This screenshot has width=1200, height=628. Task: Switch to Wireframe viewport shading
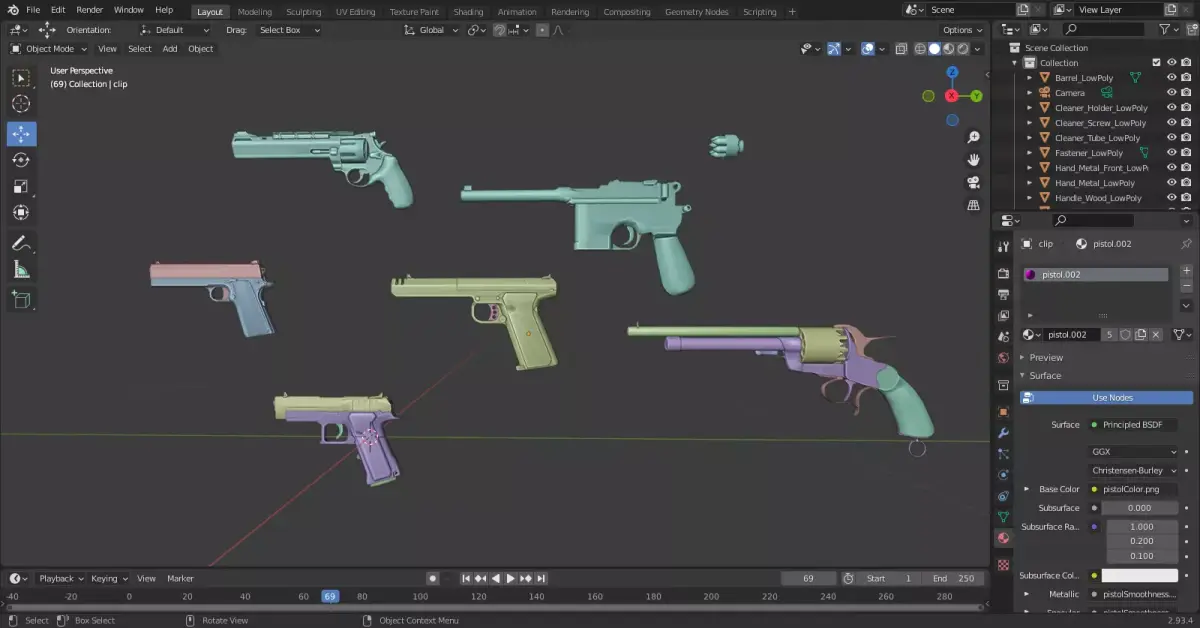[920, 49]
